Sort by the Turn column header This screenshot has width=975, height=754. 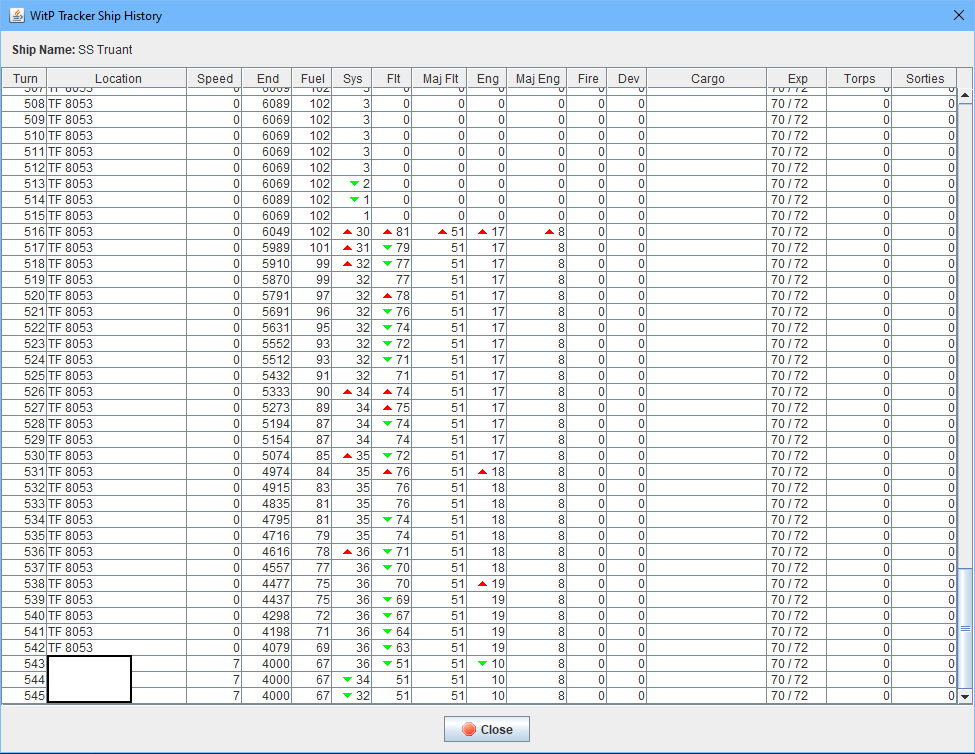25,79
